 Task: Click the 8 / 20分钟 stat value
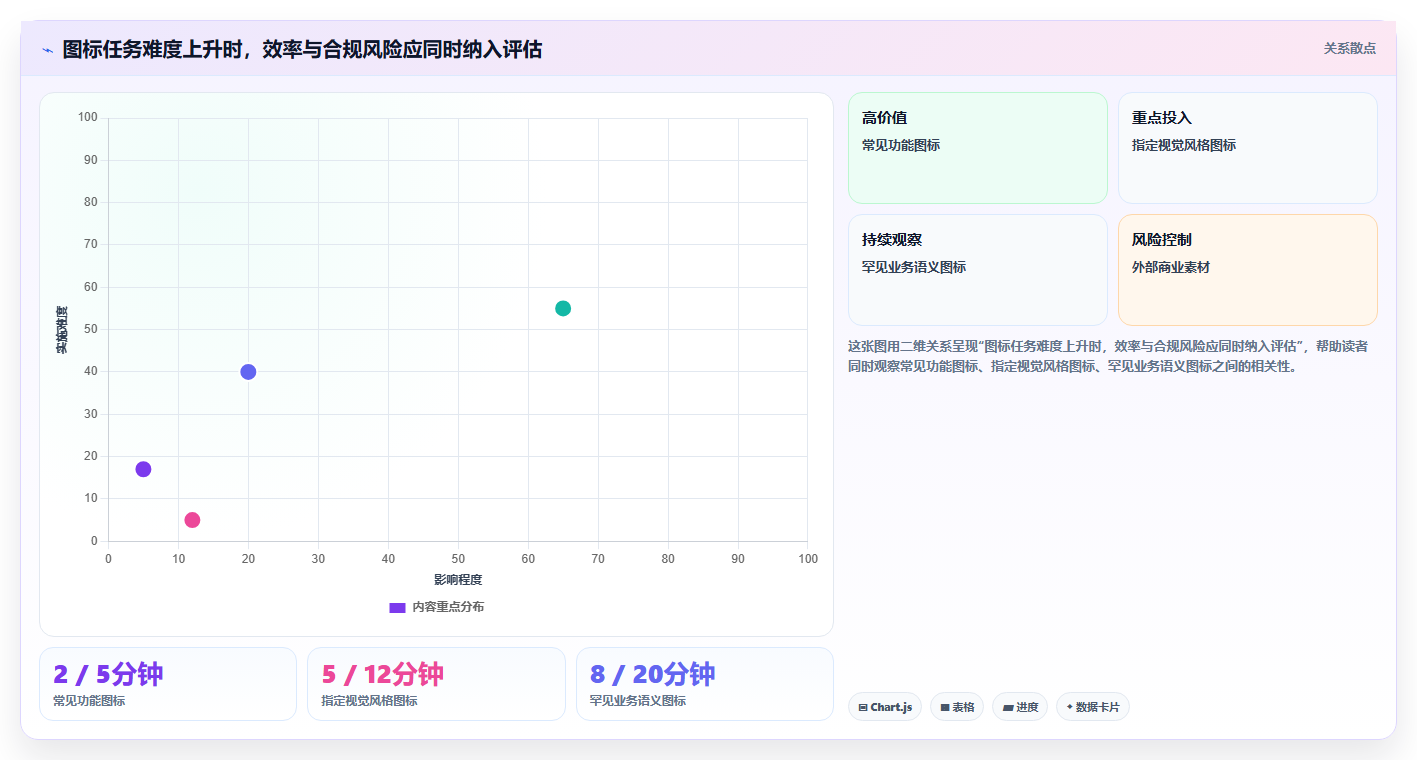[652, 674]
